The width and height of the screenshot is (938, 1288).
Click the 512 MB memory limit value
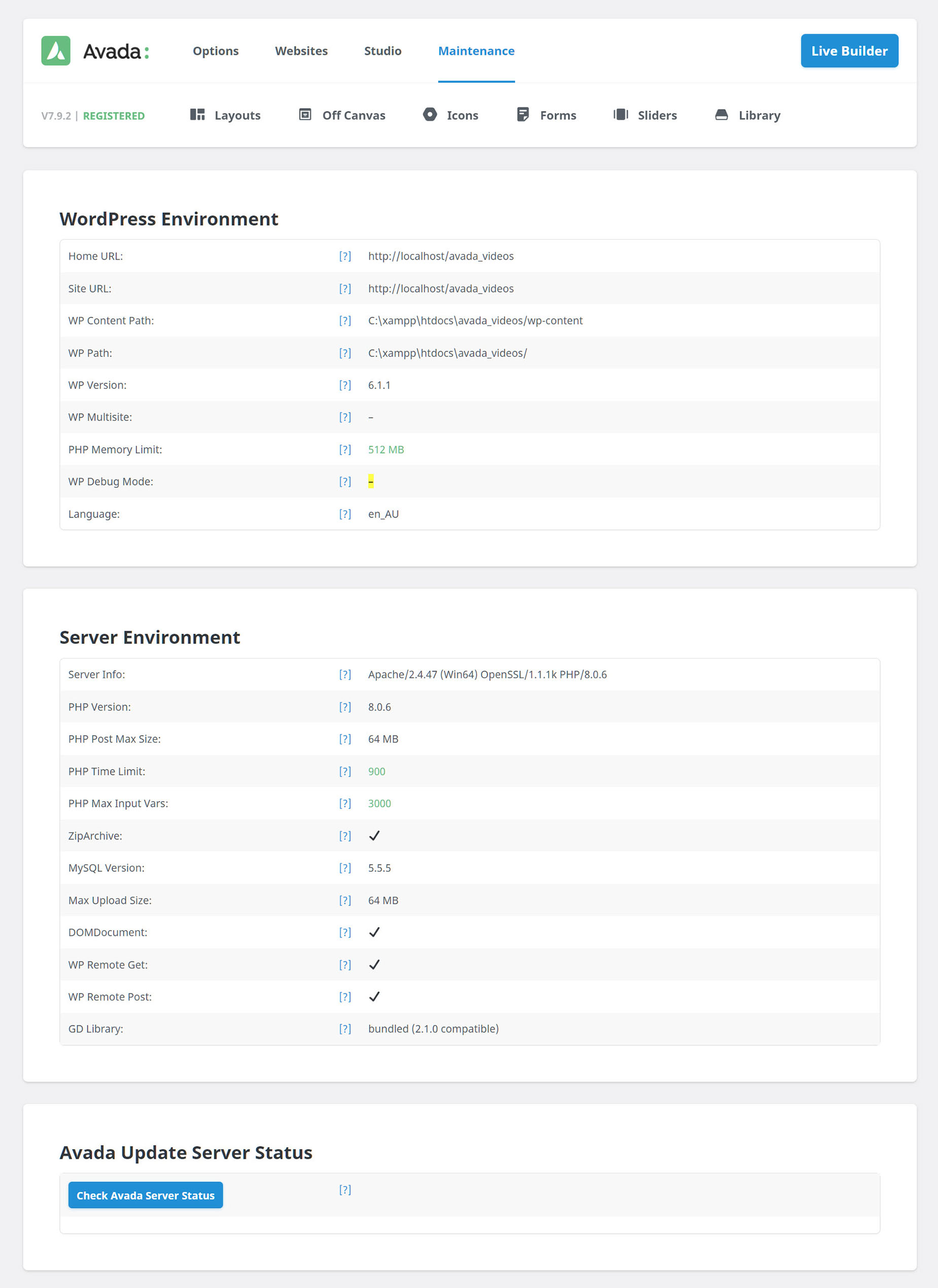point(386,449)
